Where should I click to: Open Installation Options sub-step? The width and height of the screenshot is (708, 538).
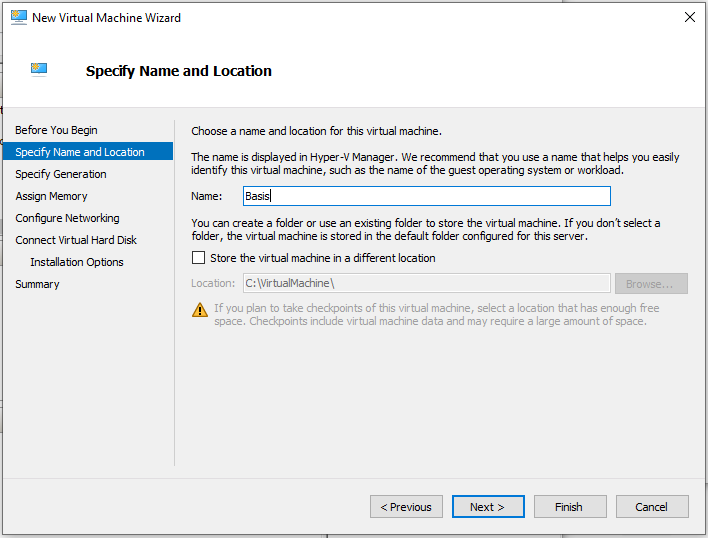coord(77,262)
